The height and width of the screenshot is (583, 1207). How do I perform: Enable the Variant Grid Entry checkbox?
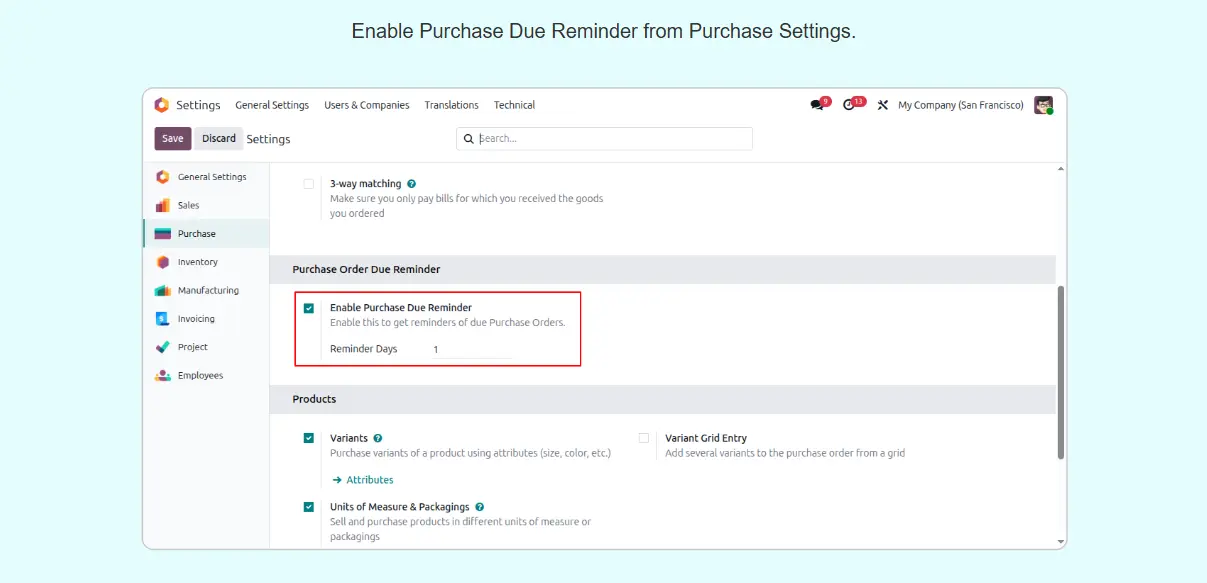click(x=644, y=438)
